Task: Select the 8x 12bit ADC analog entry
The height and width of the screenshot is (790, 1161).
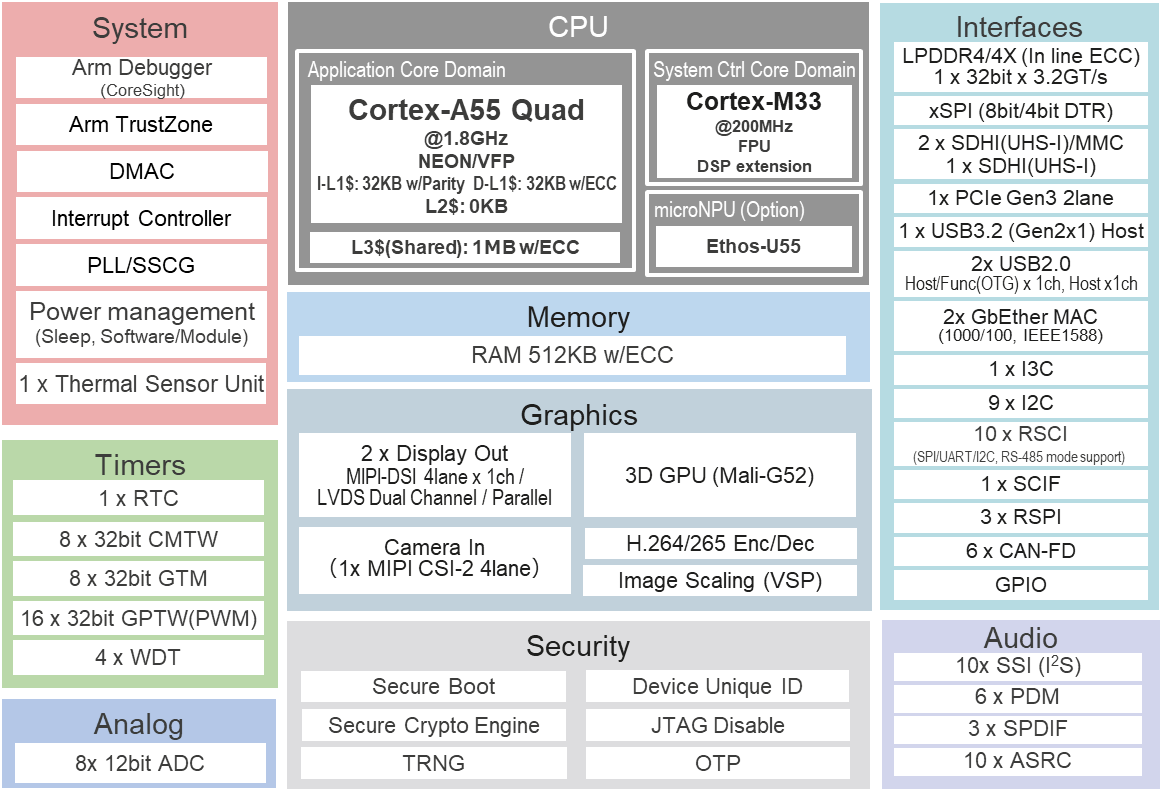Action: click(x=140, y=764)
